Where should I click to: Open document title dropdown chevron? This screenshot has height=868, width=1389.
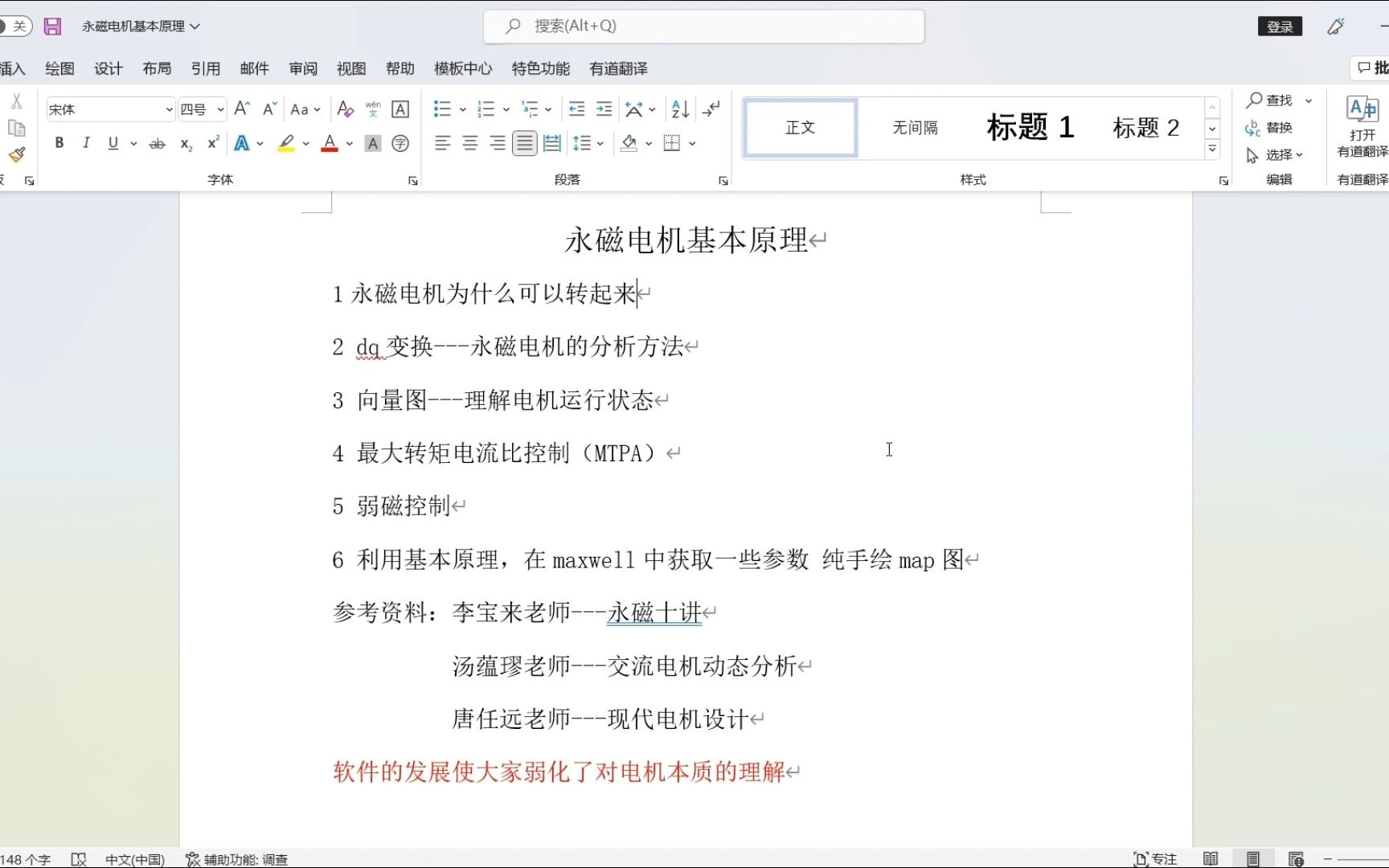tap(195, 27)
